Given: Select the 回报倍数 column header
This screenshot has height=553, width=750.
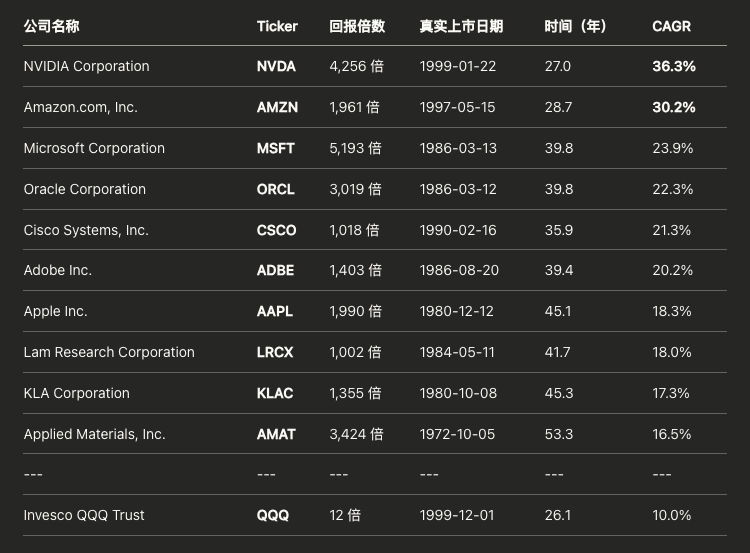Looking at the screenshot, I should point(357,26).
